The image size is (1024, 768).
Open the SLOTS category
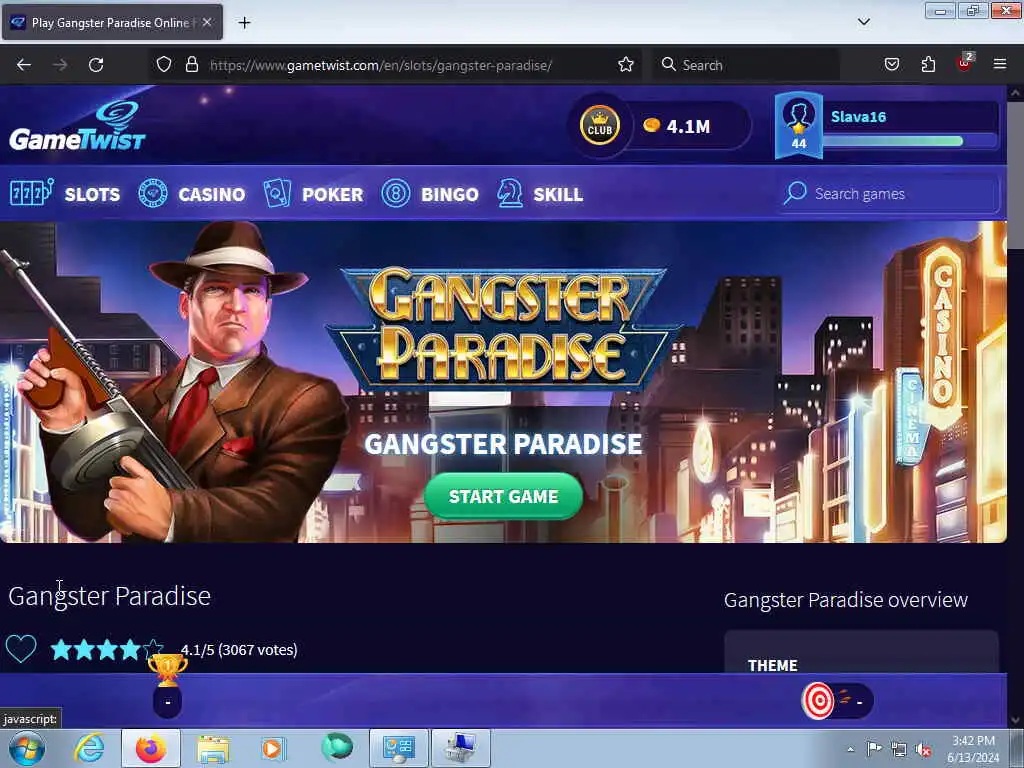click(x=92, y=195)
